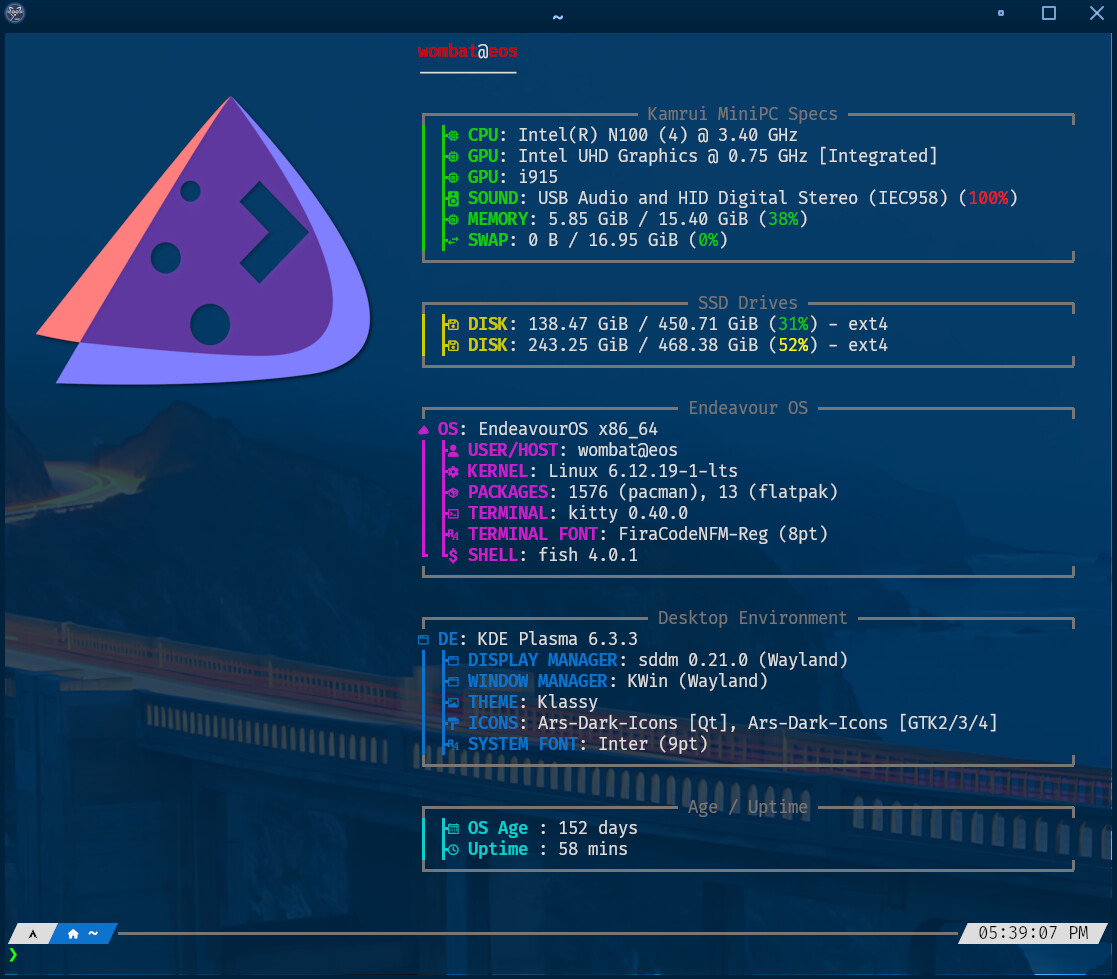Click the red 100% sound volume value
This screenshot has width=1117, height=979.
pyautogui.click(x=988, y=198)
